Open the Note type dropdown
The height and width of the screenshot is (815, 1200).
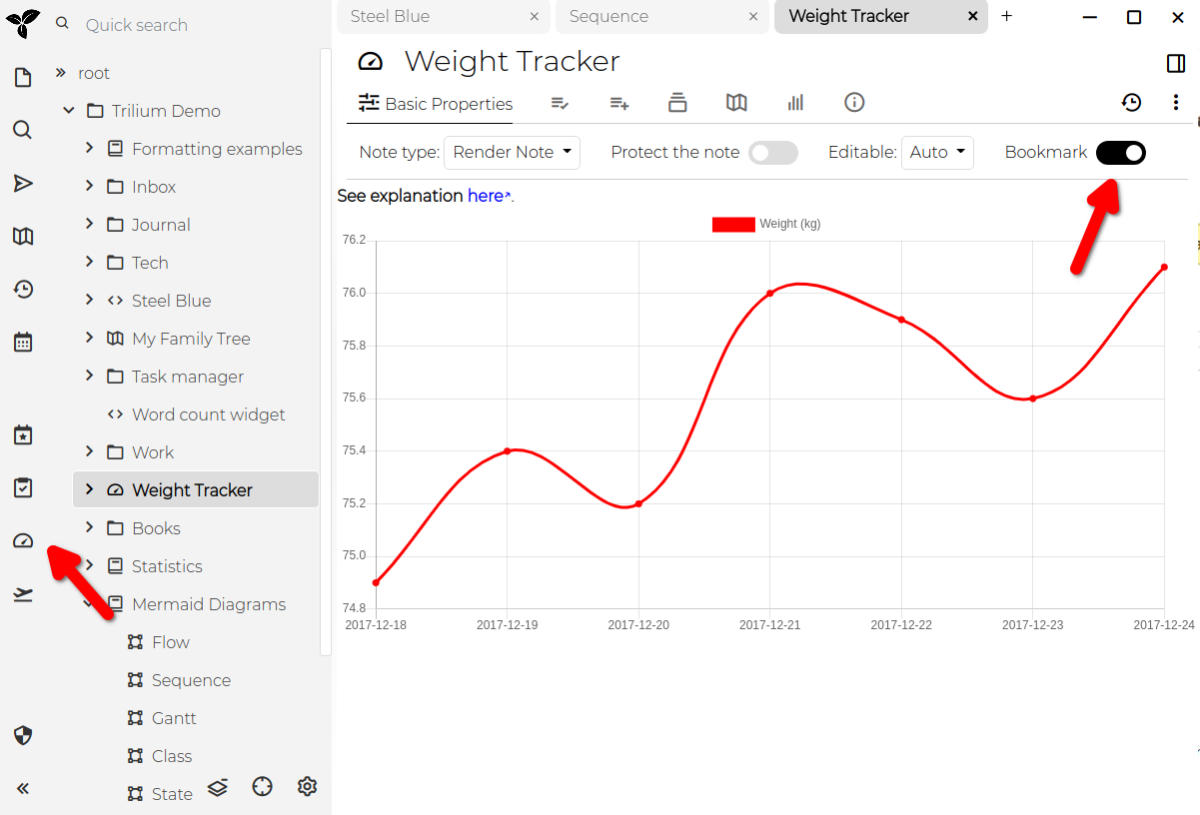pos(511,153)
